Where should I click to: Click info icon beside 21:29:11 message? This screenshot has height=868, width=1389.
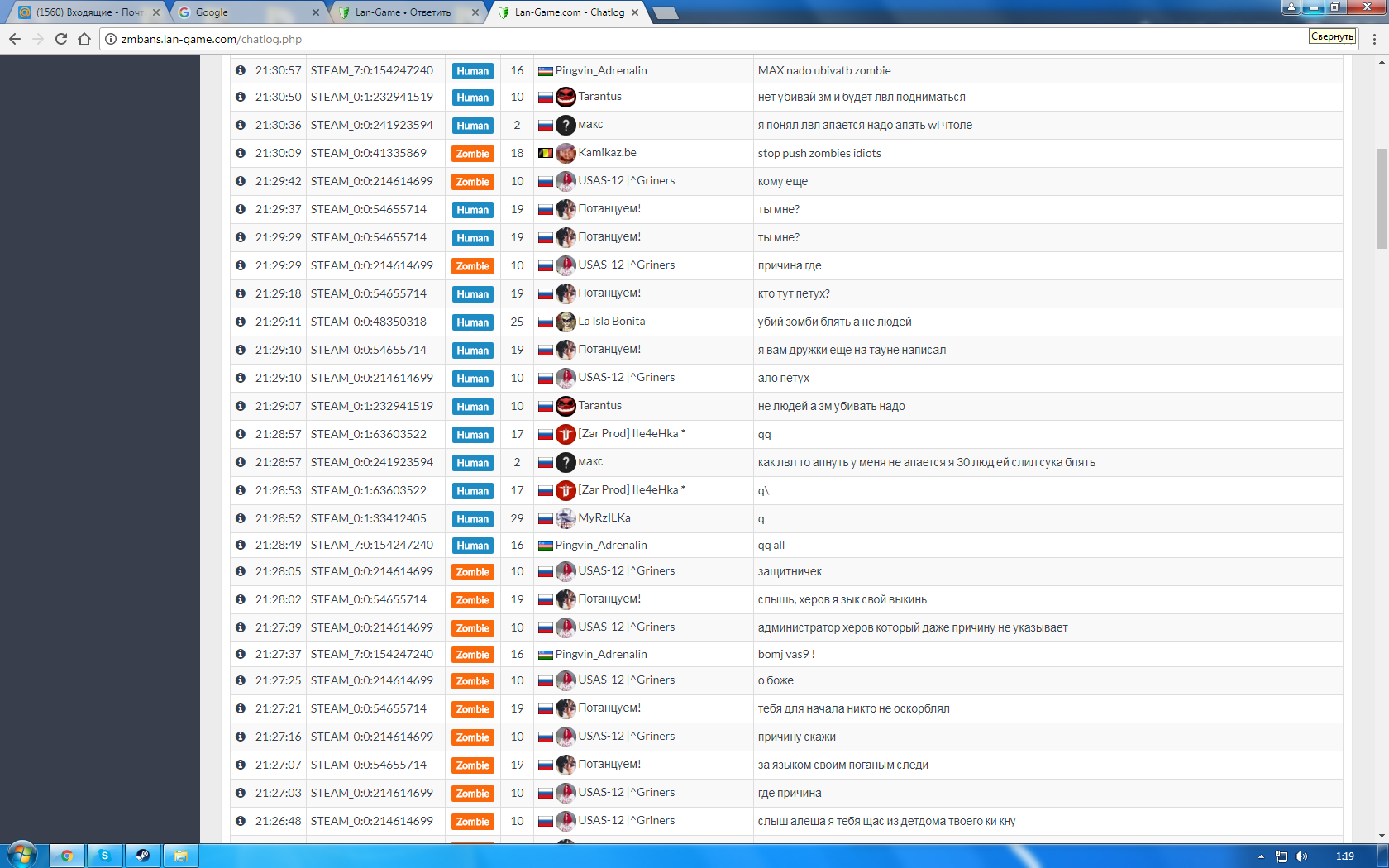[241, 322]
